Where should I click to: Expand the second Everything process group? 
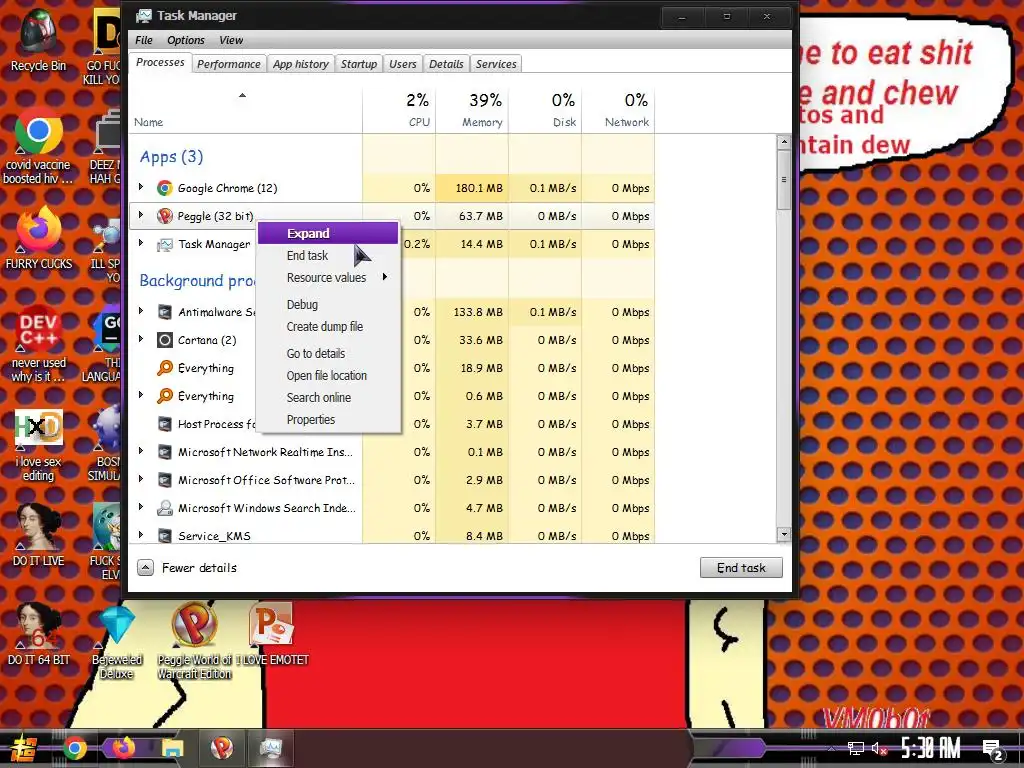141,396
